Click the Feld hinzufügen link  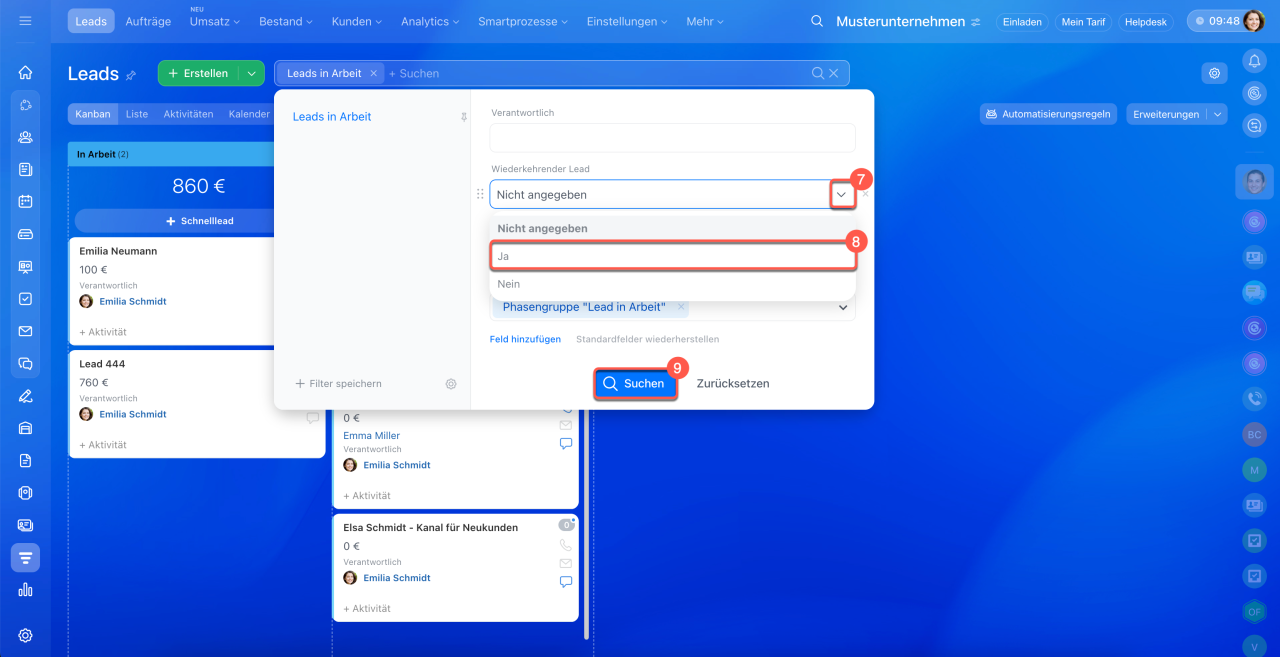tap(525, 339)
